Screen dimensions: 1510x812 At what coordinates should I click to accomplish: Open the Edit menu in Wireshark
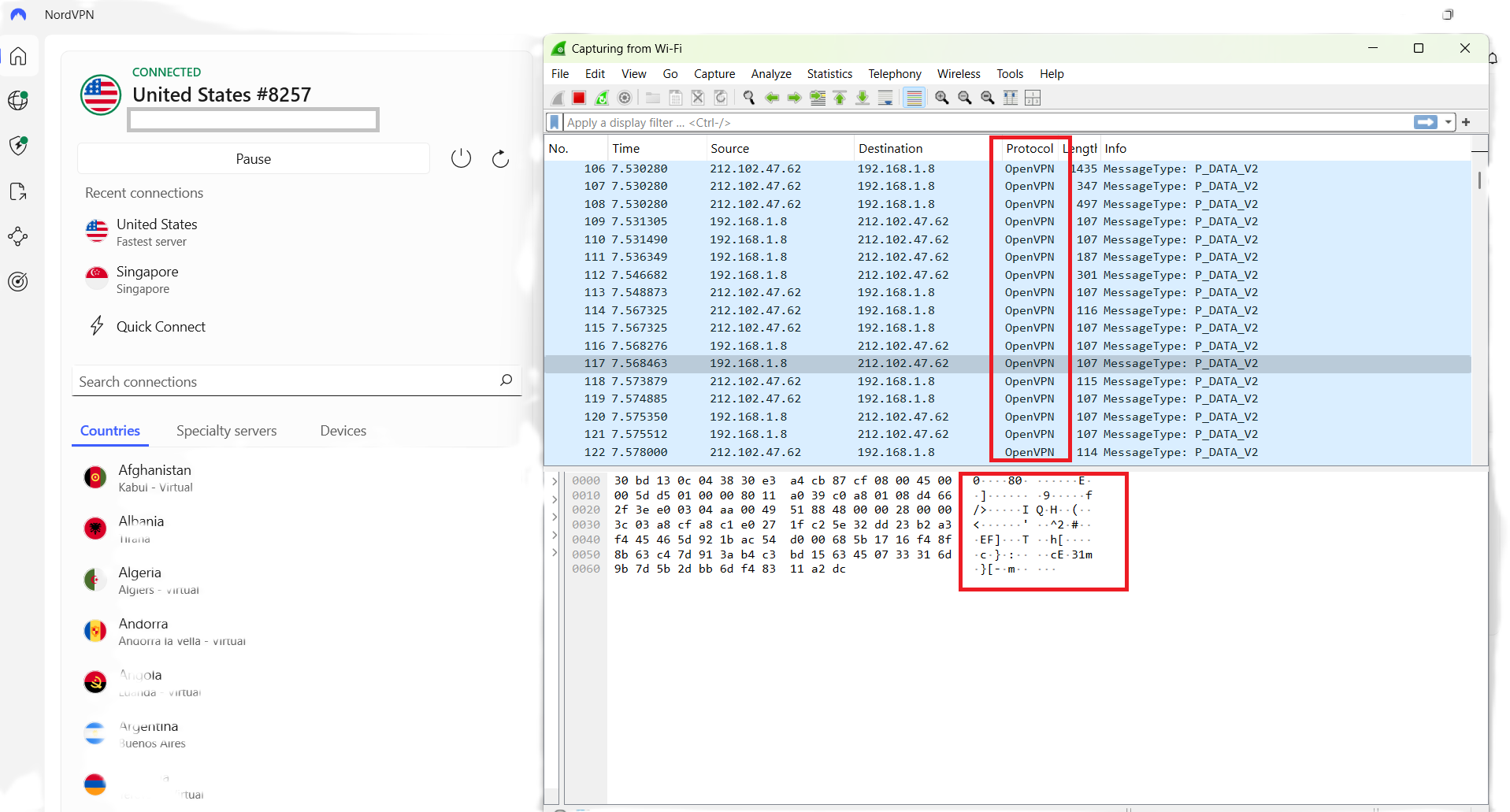[x=595, y=73]
